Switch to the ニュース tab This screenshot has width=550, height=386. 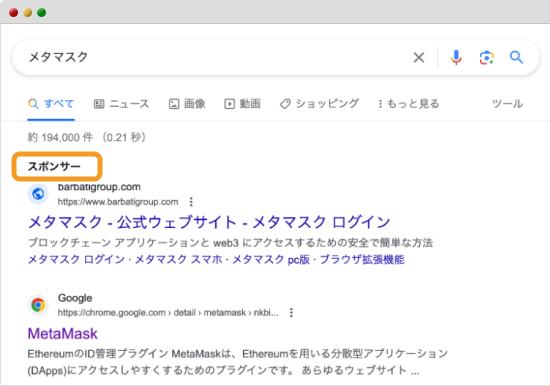click(121, 104)
